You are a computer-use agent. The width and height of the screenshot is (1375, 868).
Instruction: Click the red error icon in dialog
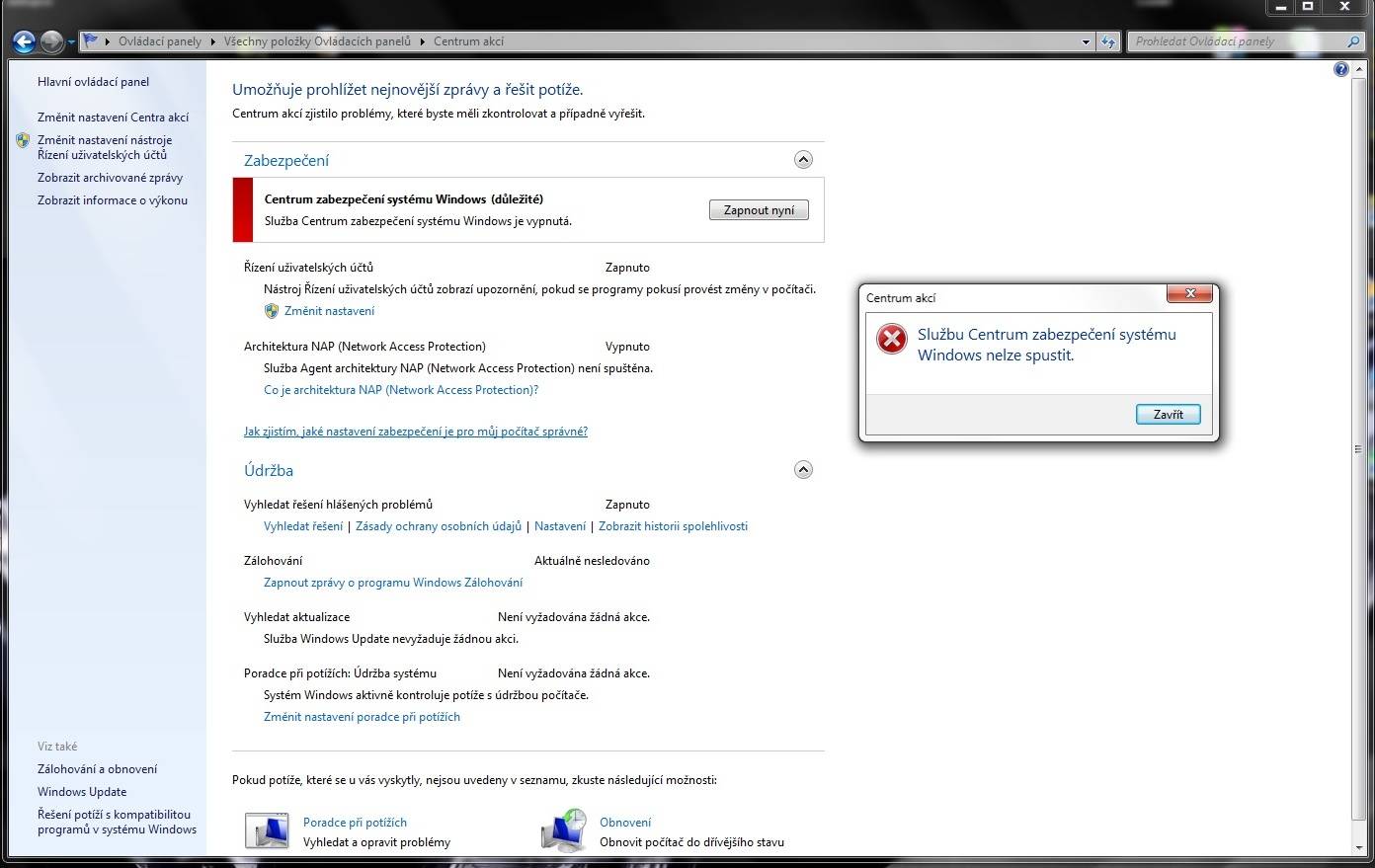click(x=891, y=340)
